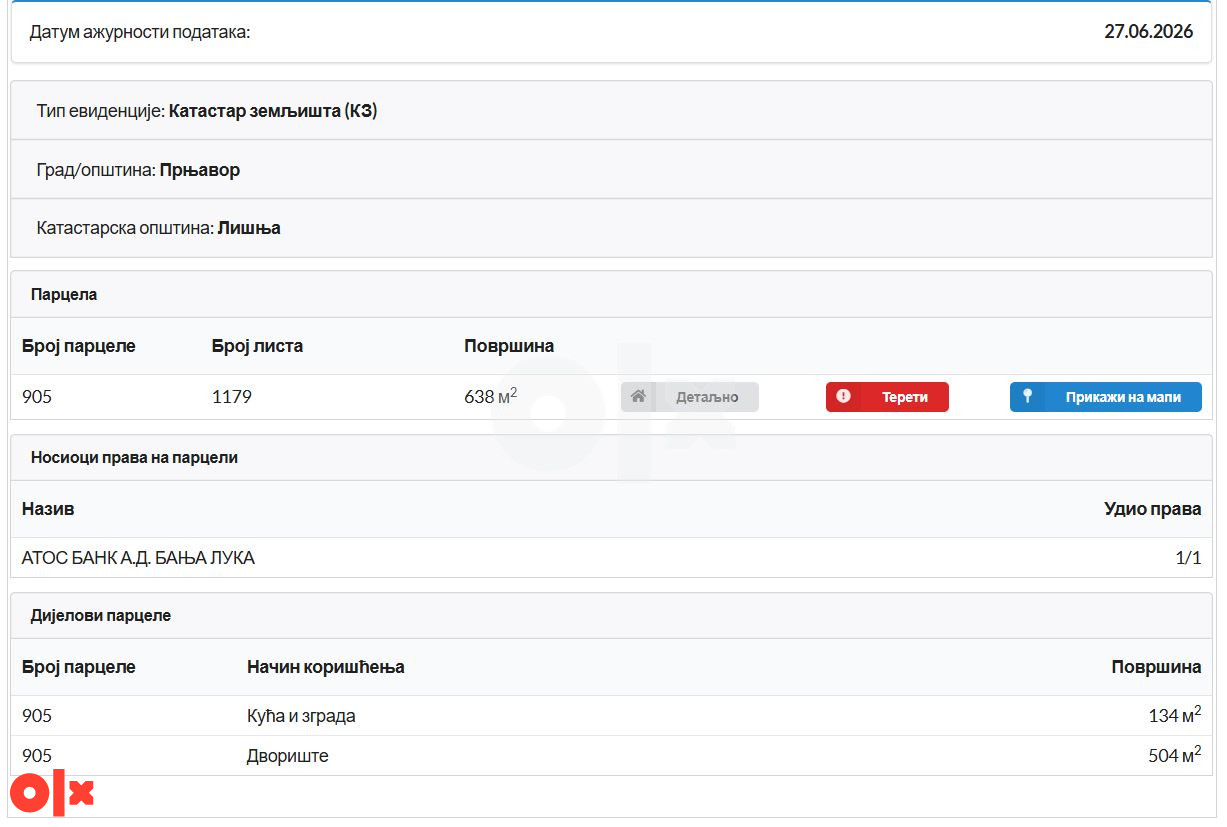Select the Парцела section header
Viewport: 1227px width, 827px height.
[611, 295]
